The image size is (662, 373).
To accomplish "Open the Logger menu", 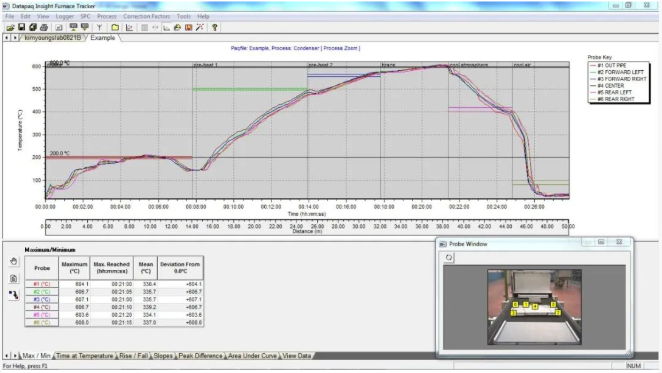I will pos(65,16).
